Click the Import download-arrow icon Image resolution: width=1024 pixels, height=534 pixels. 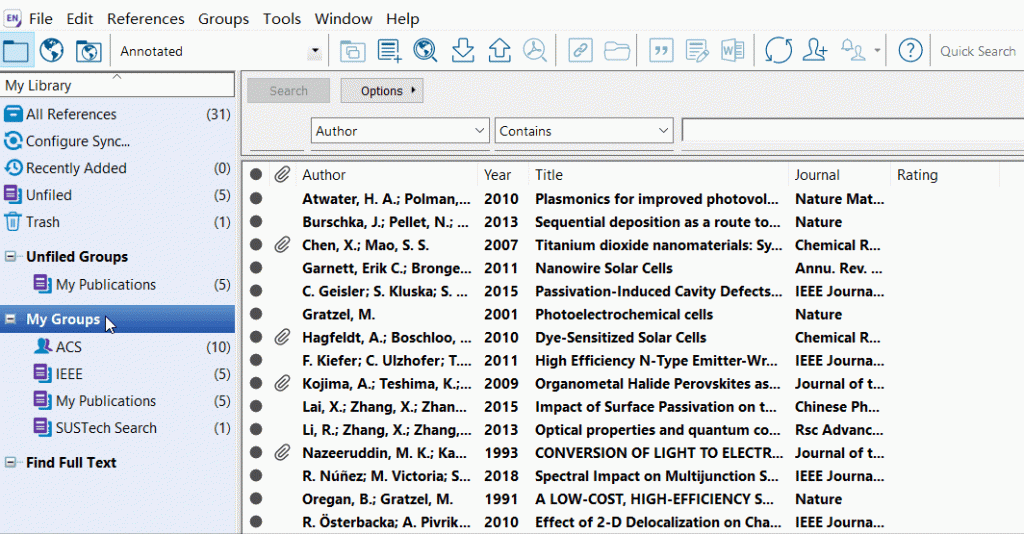[462, 50]
